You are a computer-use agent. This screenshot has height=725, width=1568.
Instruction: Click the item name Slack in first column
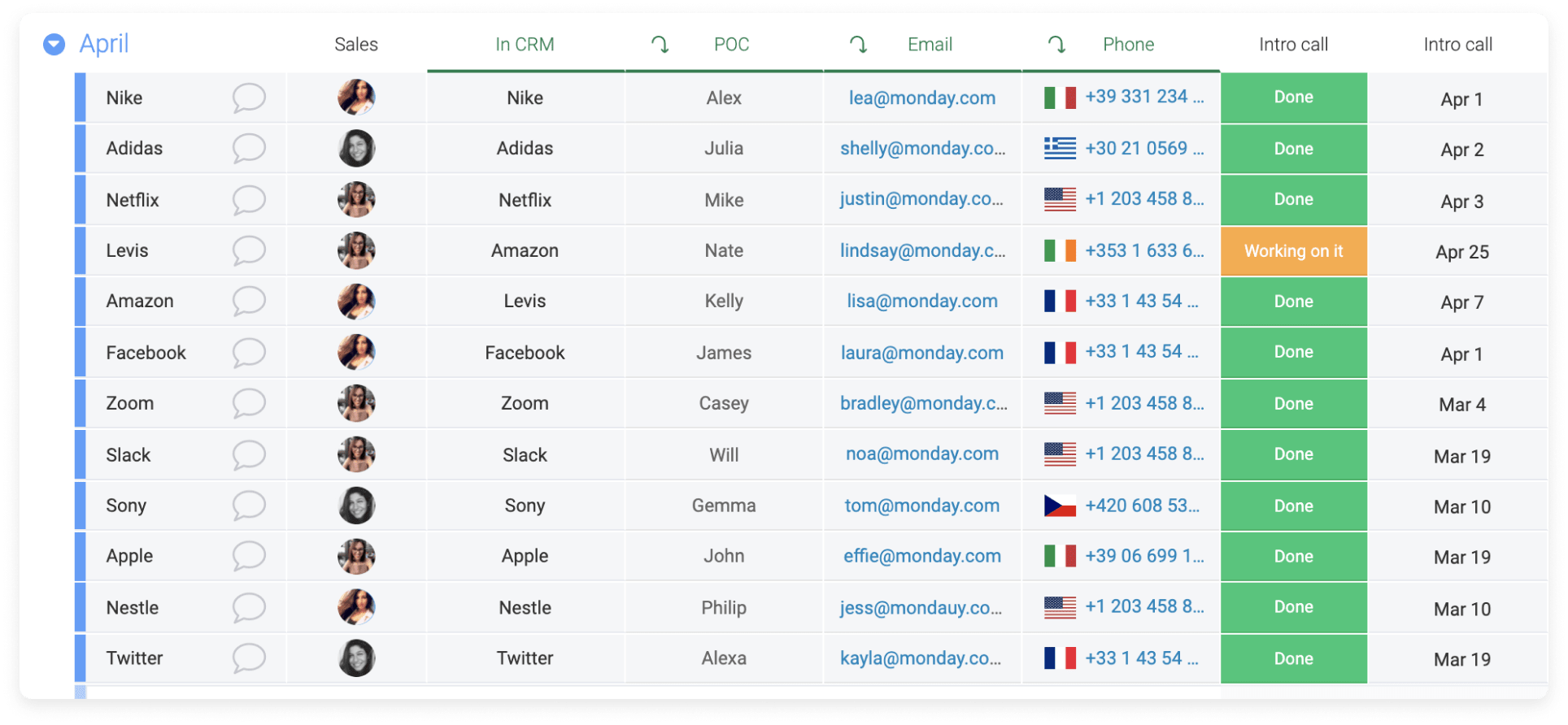point(128,456)
